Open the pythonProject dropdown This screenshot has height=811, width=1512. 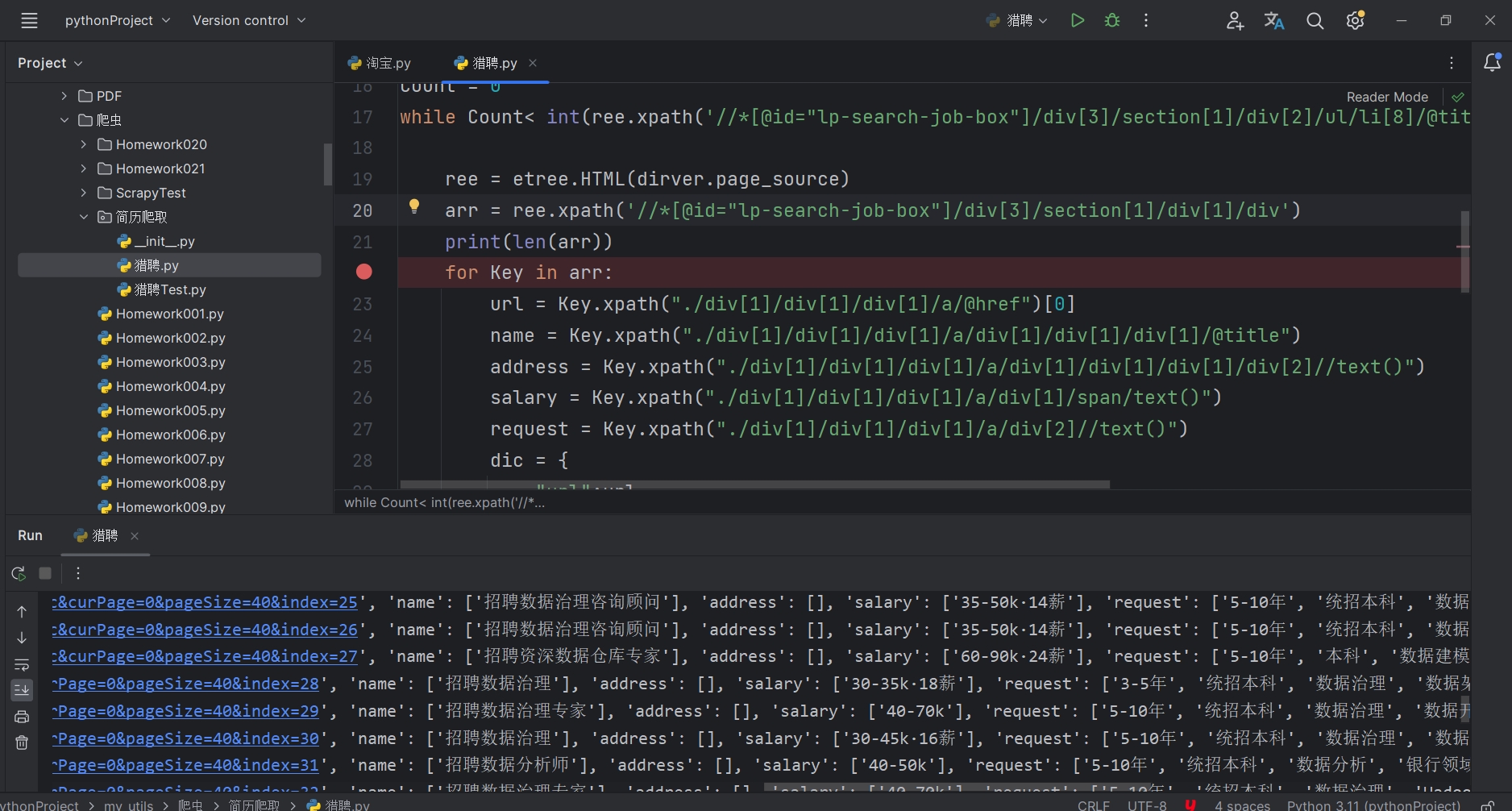118,21
